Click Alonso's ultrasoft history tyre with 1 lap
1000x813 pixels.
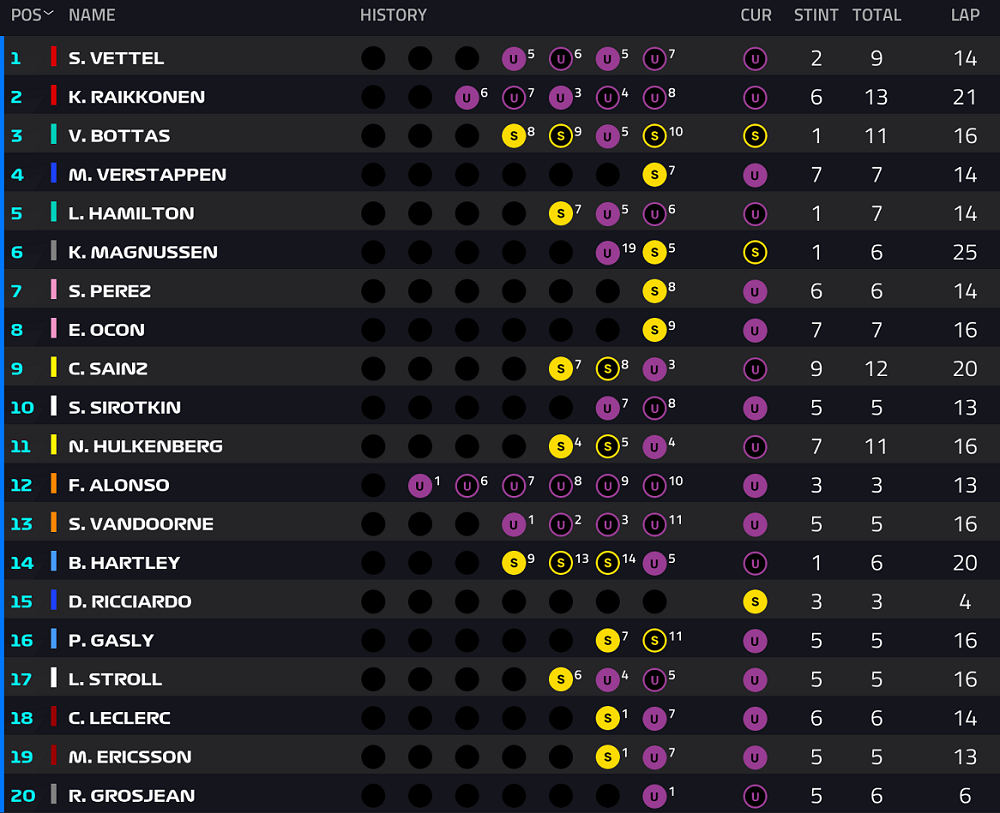420,486
